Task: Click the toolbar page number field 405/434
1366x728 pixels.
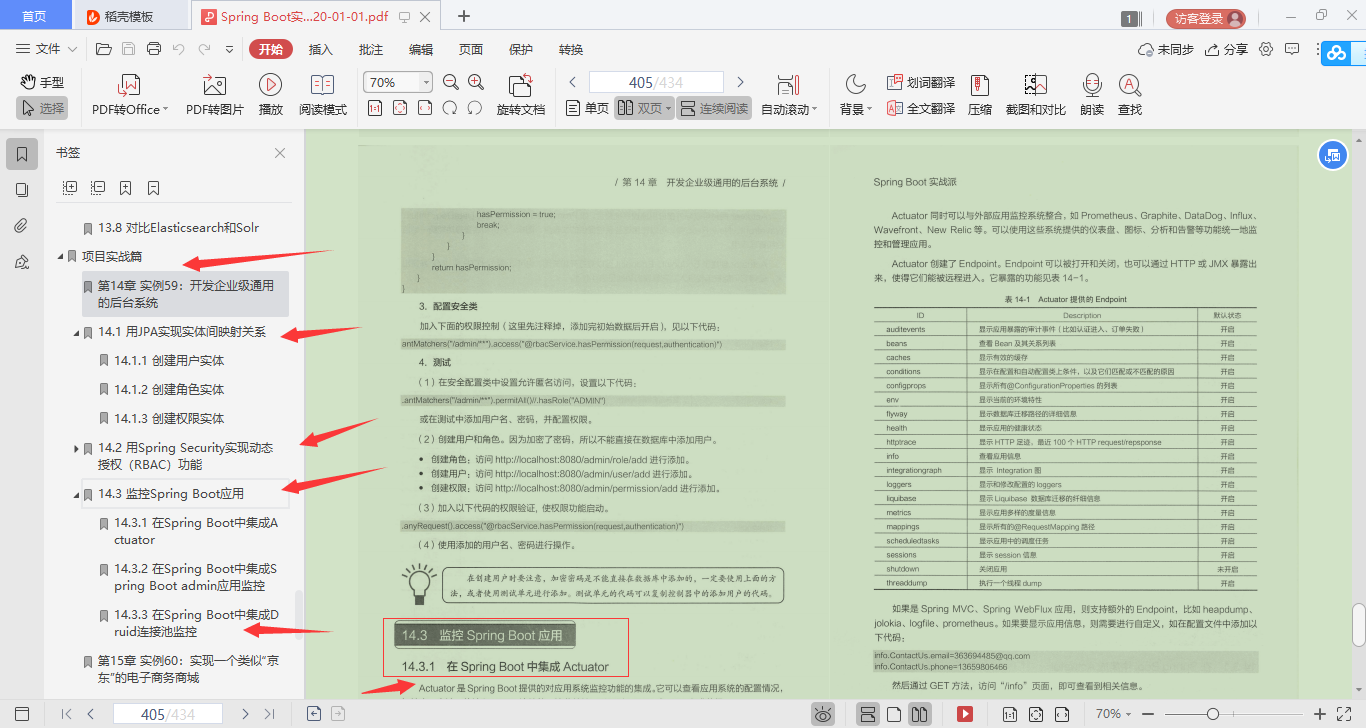Action: (656, 83)
